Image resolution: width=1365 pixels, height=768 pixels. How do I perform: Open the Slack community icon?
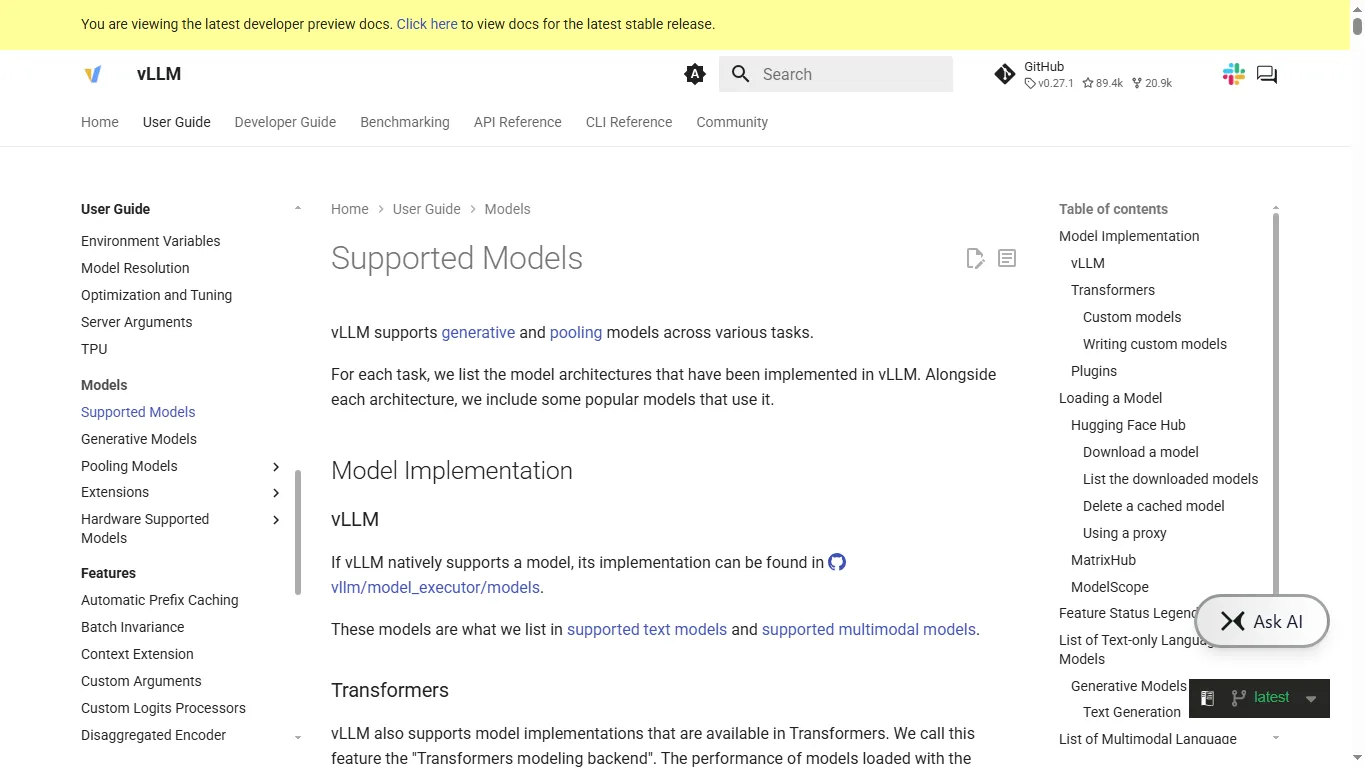coord(1234,74)
